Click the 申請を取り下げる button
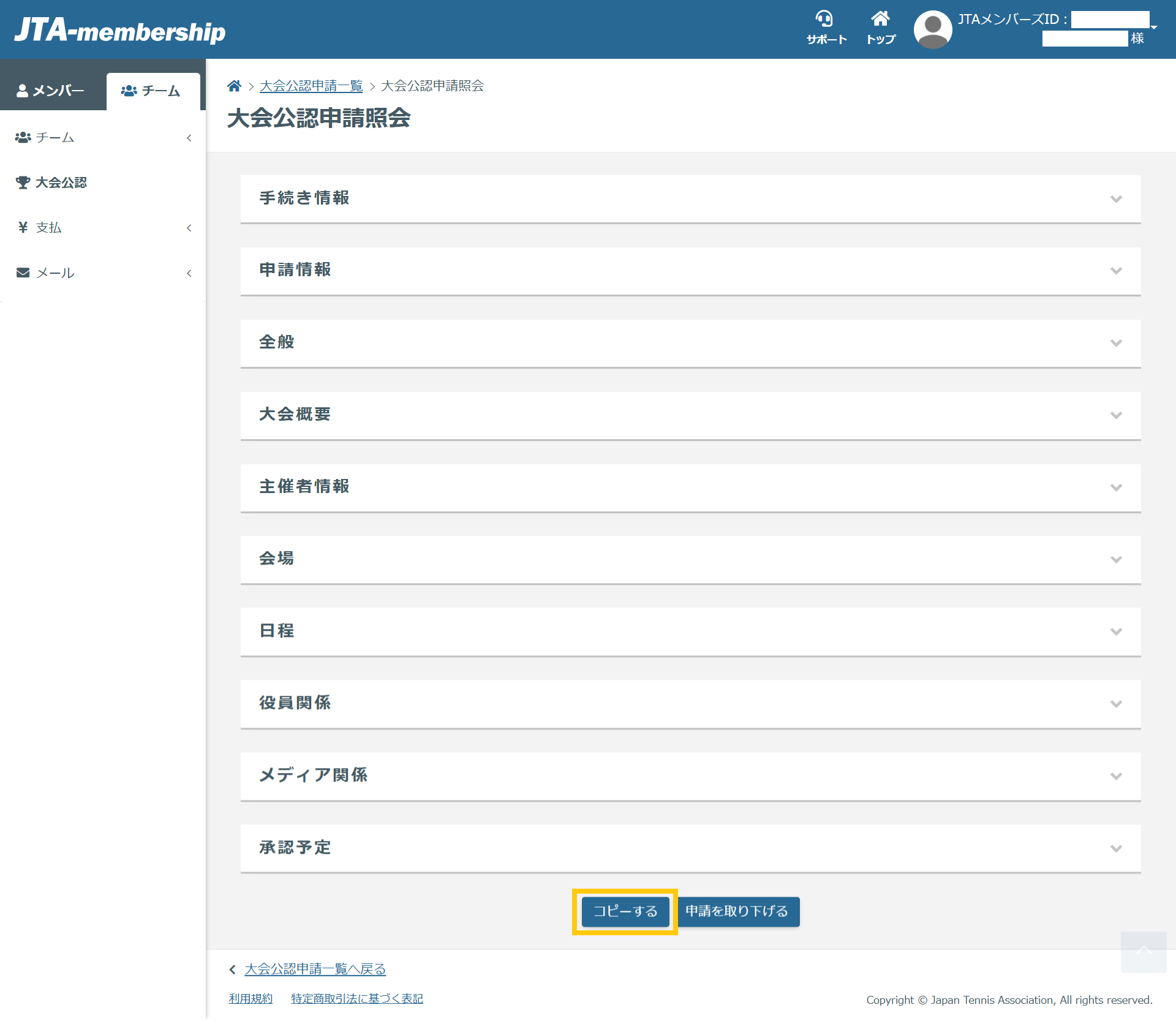This screenshot has width=1176, height=1021. tap(737, 911)
